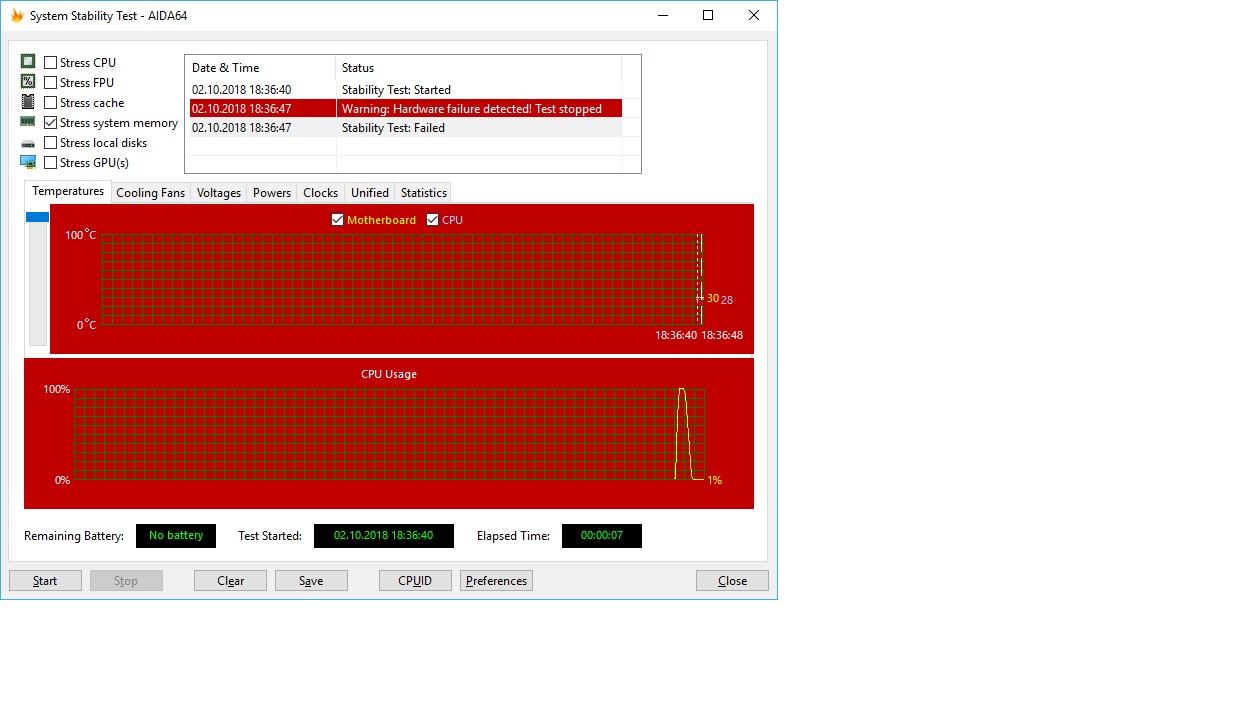Click the CPU chip icon beside Stress CPU
1238x703 pixels.
click(x=28, y=62)
